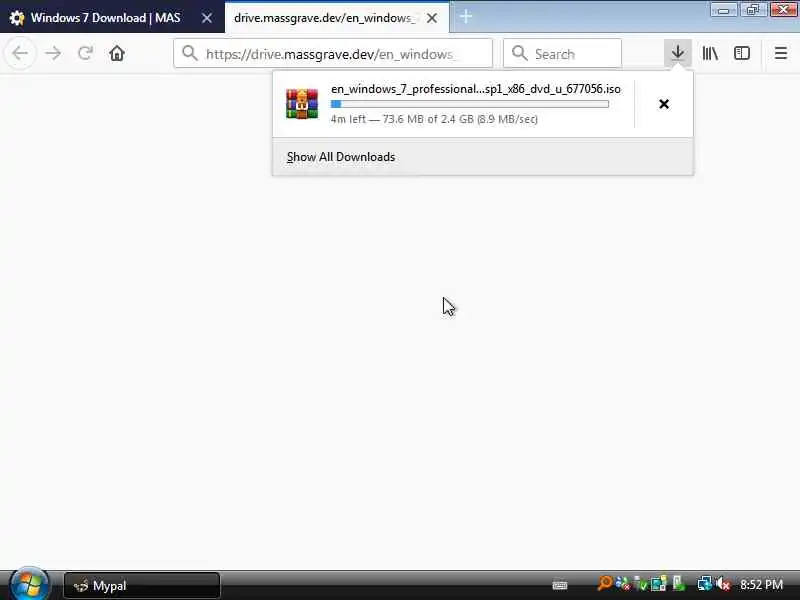
Task: Click the gear favicon on the MAS tab
Action: click(x=17, y=18)
